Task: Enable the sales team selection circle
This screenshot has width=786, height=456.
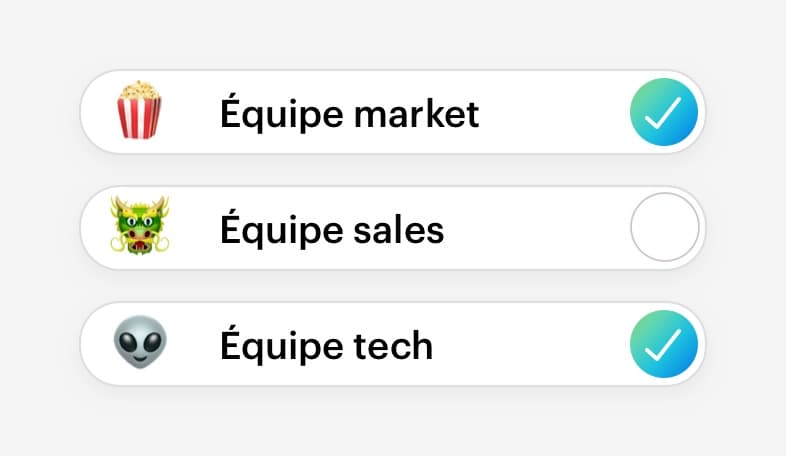Action: pos(665,227)
